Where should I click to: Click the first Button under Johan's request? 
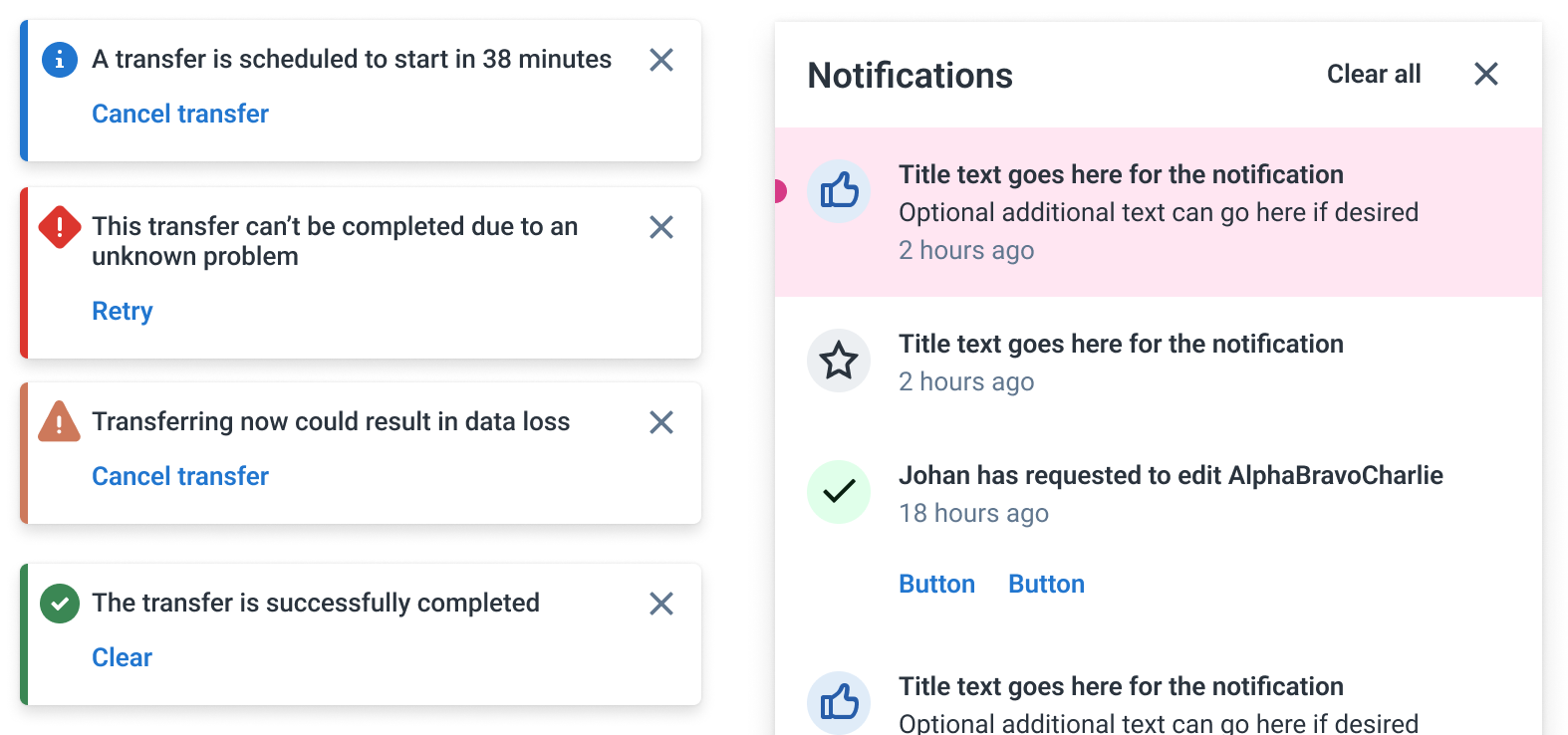tap(936, 584)
